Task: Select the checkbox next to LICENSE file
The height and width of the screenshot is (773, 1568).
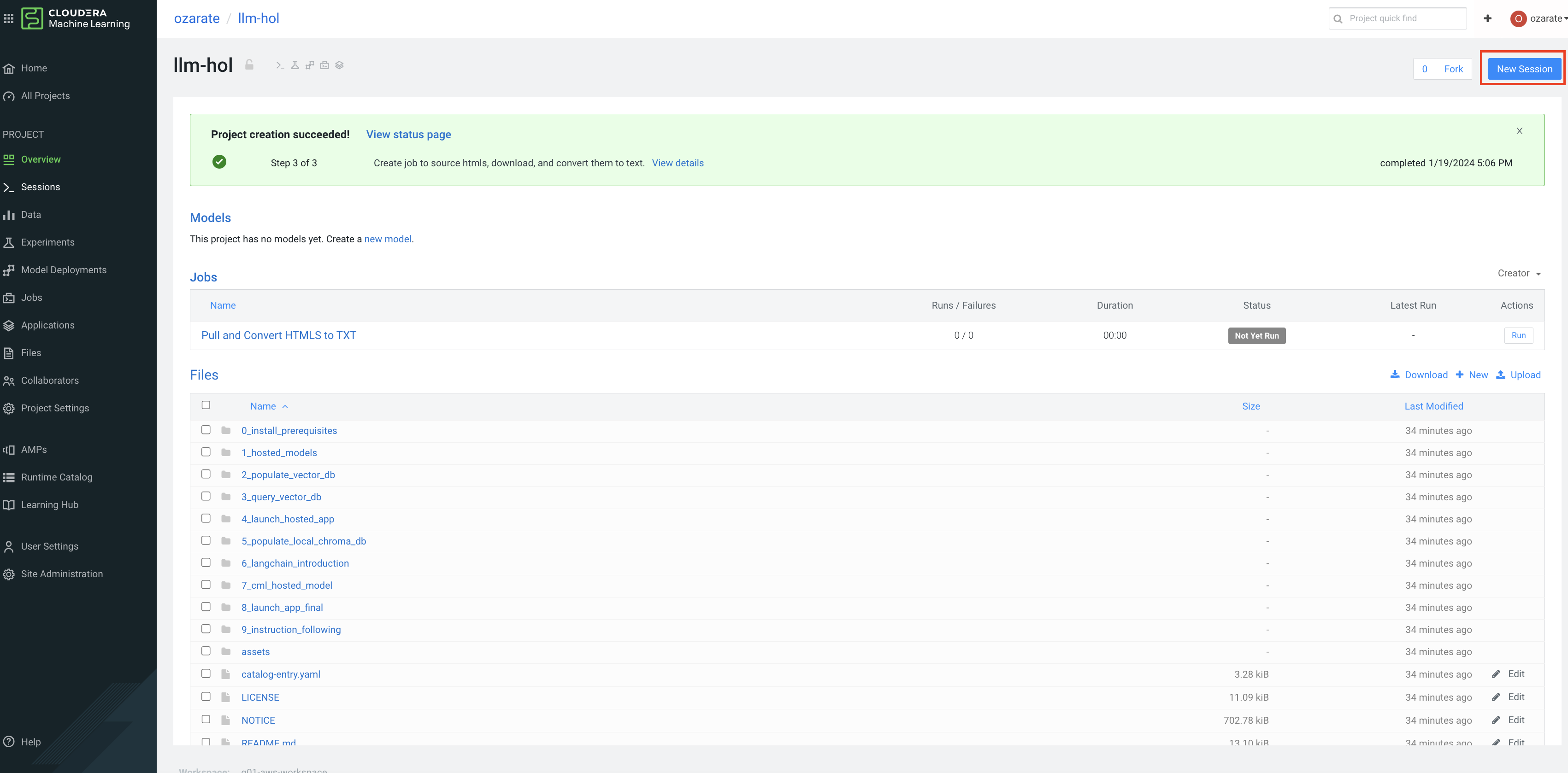Action: pos(206,697)
